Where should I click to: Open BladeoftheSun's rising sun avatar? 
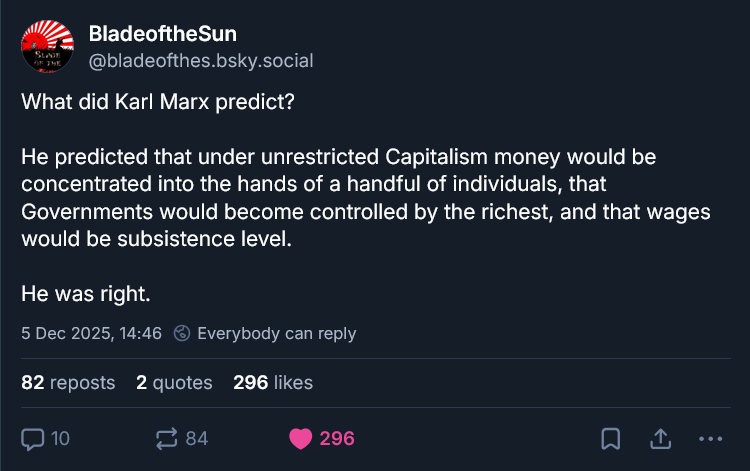point(46,46)
